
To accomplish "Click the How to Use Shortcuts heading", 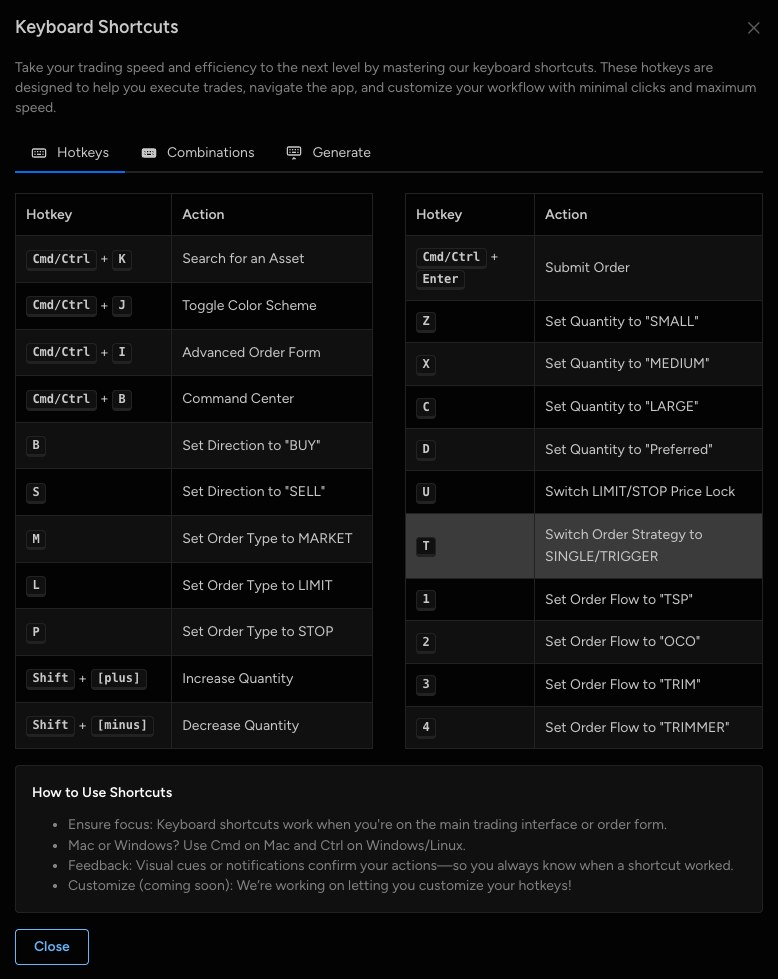I will tap(102, 792).
